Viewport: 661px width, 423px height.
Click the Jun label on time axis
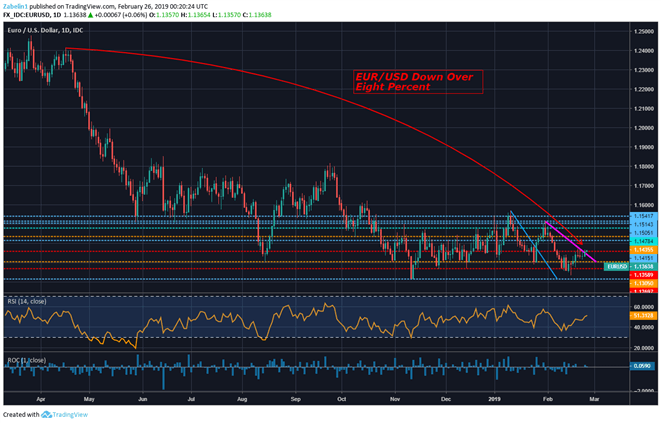click(142, 399)
